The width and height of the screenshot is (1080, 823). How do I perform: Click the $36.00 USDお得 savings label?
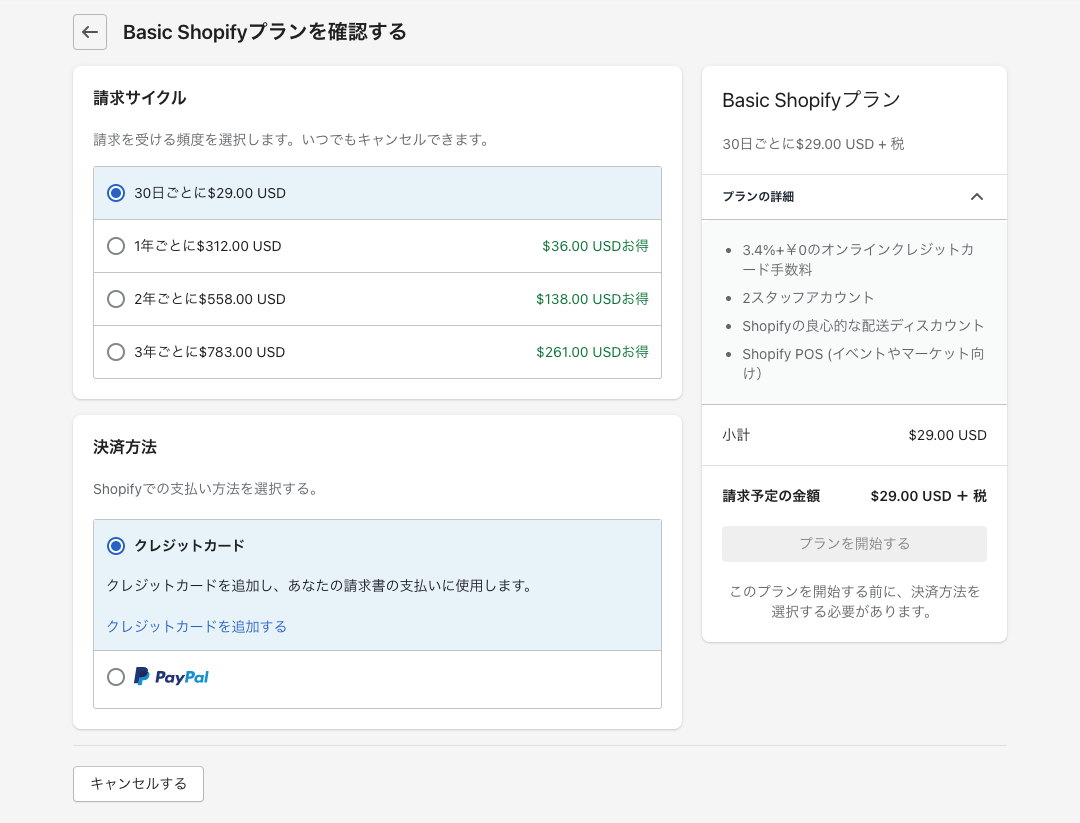coord(595,246)
